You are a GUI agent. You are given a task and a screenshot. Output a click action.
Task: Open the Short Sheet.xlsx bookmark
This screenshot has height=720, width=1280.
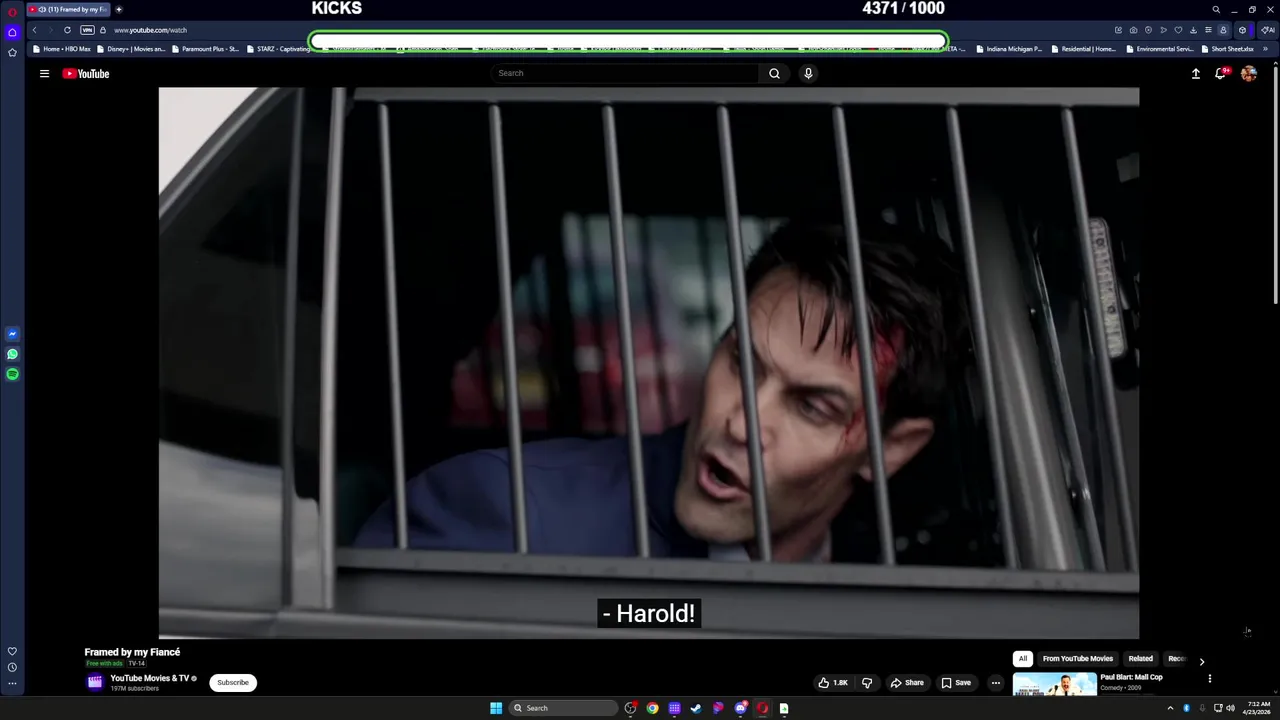[x=1228, y=48]
